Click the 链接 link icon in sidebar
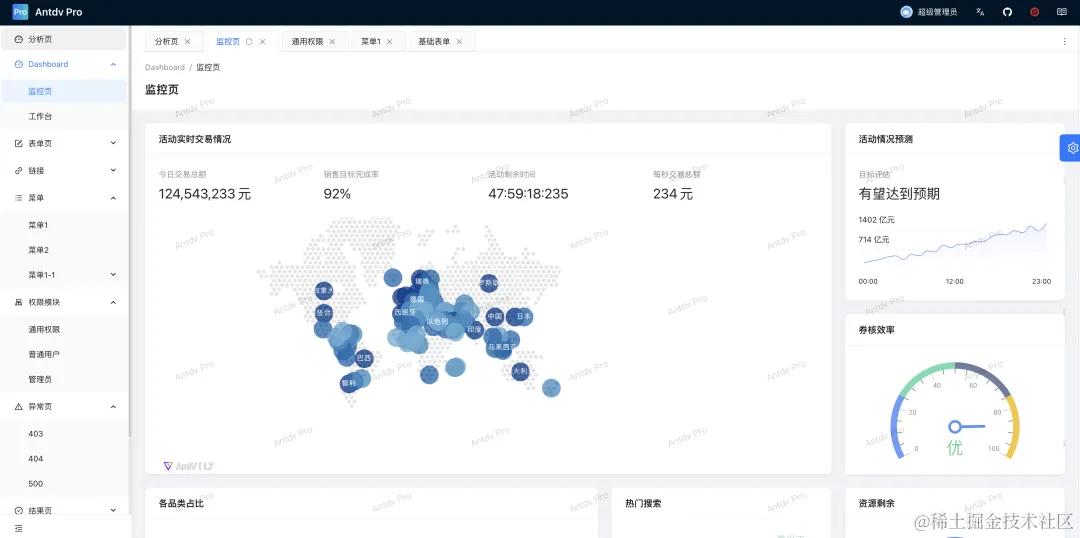 click(x=19, y=170)
